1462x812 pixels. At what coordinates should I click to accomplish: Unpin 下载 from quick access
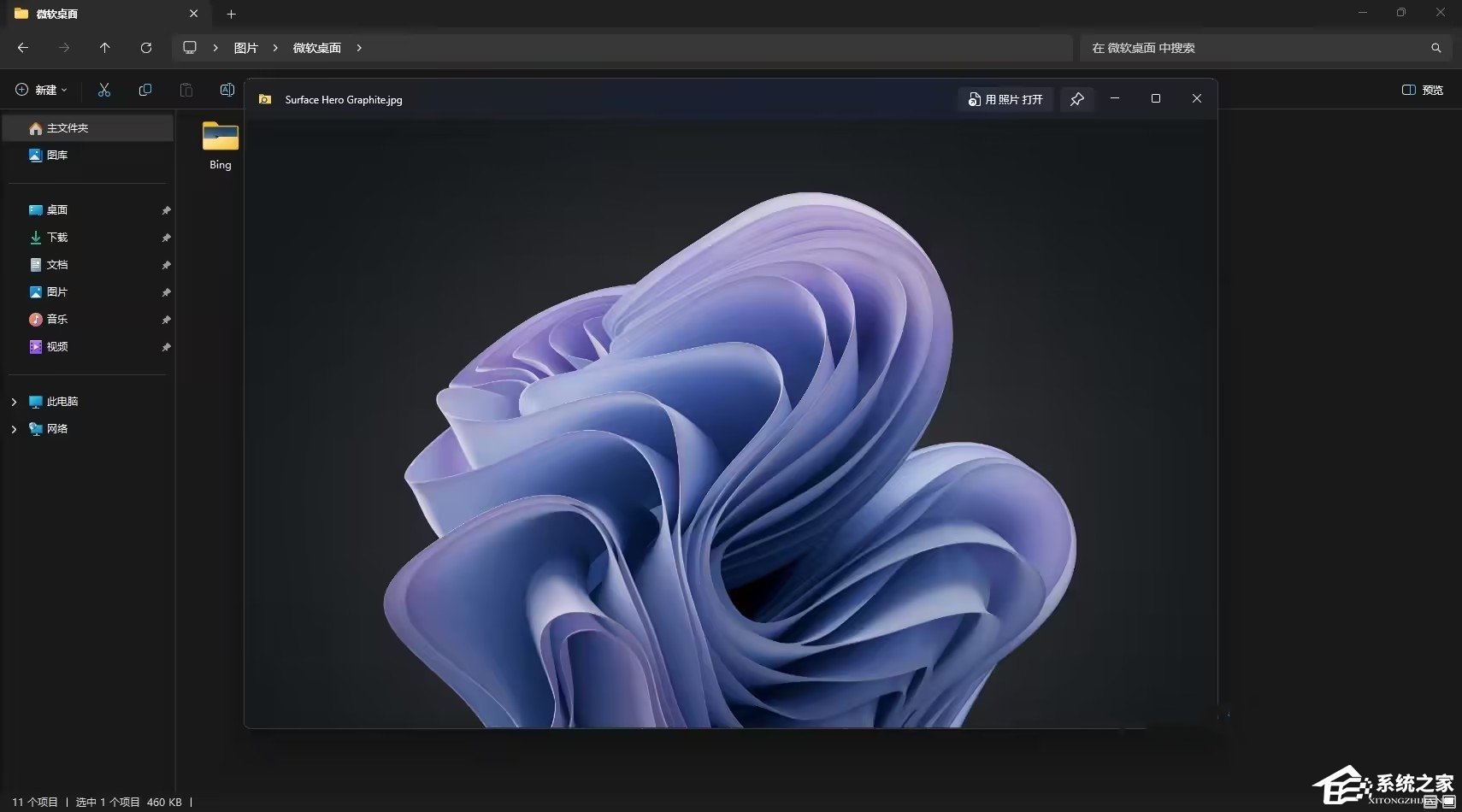click(x=166, y=238)
